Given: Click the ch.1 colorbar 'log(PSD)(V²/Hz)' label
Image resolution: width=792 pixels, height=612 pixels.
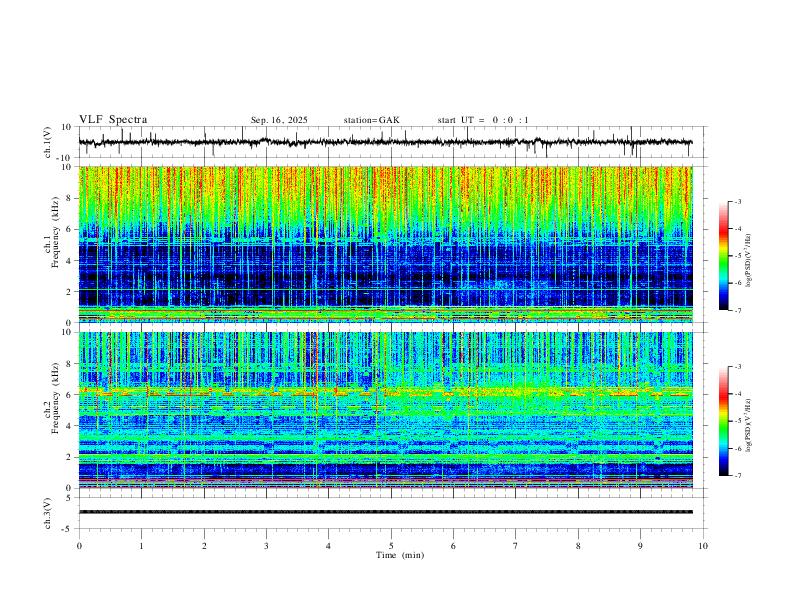Looking at the screenshot, I should click(x=748, y=261).
